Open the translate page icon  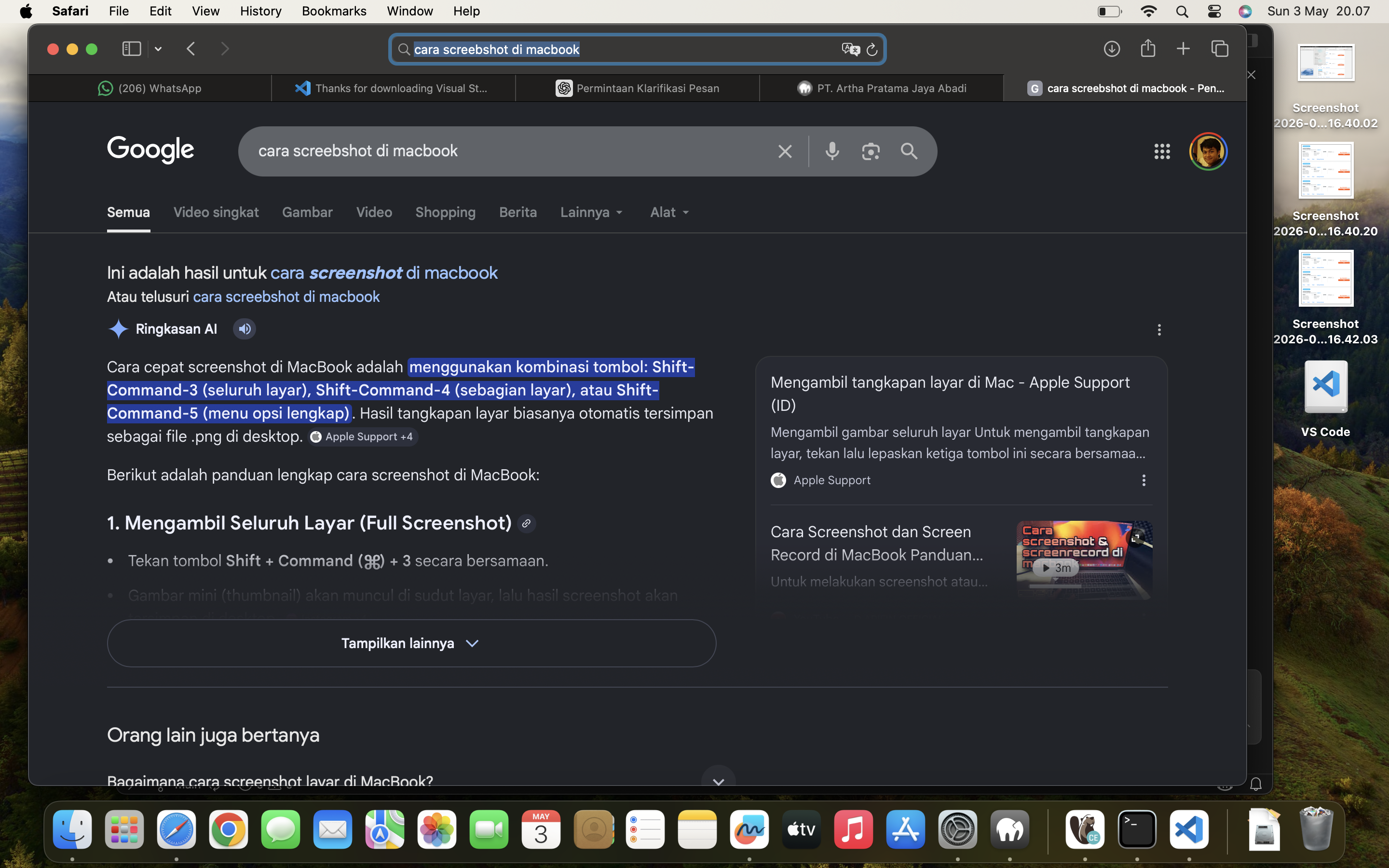tap(850, 49)
